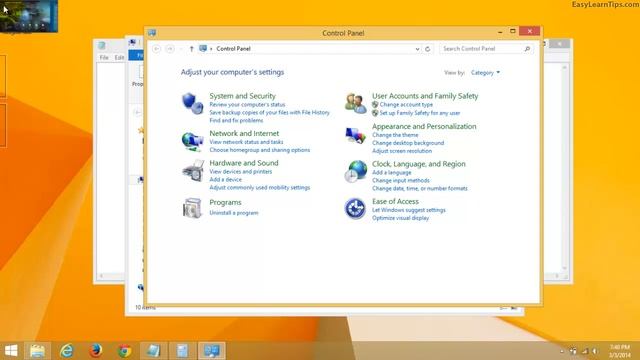
Task: Click the Control Panel address breadcrumb
Action: point(233,49)
